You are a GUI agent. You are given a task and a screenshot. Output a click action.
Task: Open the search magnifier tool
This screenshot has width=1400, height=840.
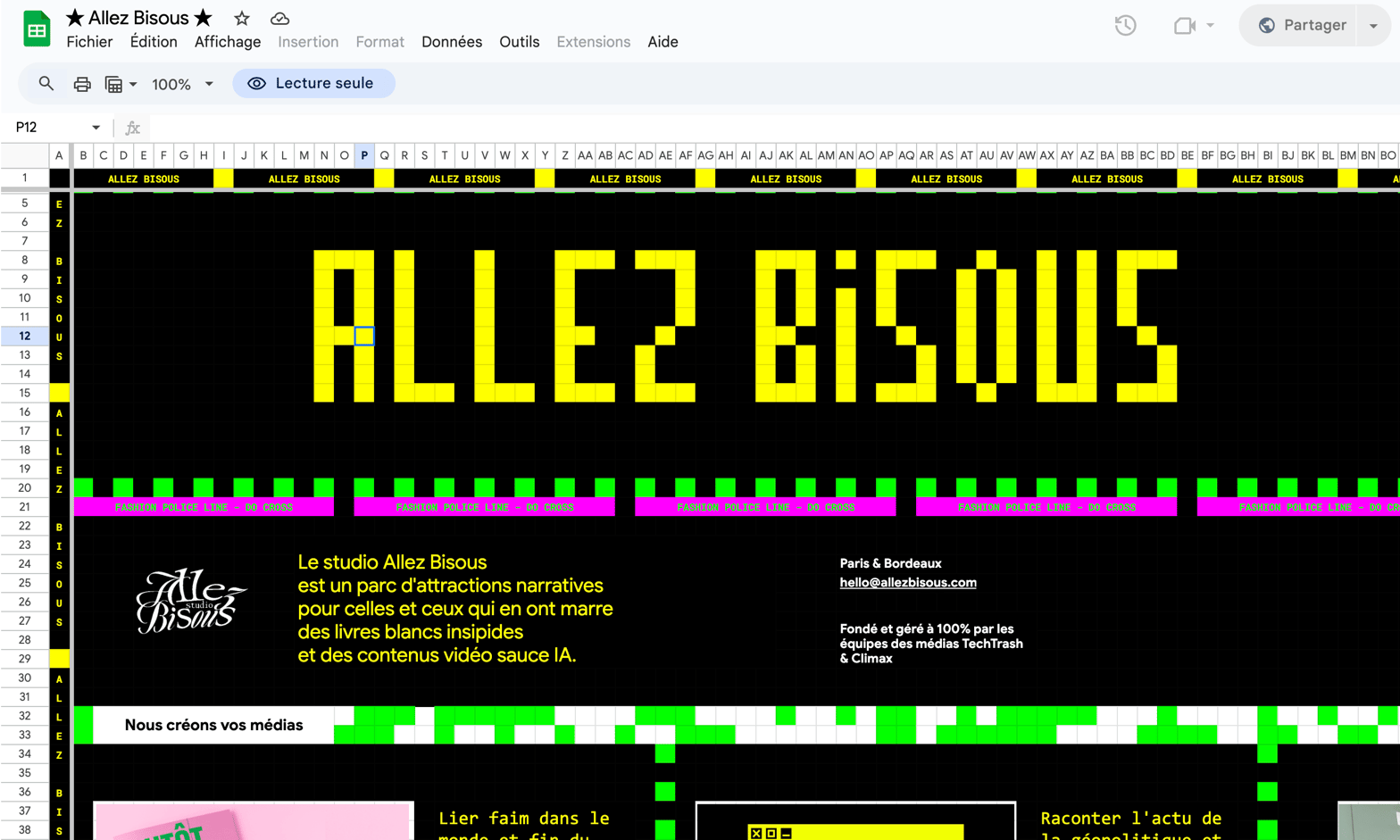46,84
